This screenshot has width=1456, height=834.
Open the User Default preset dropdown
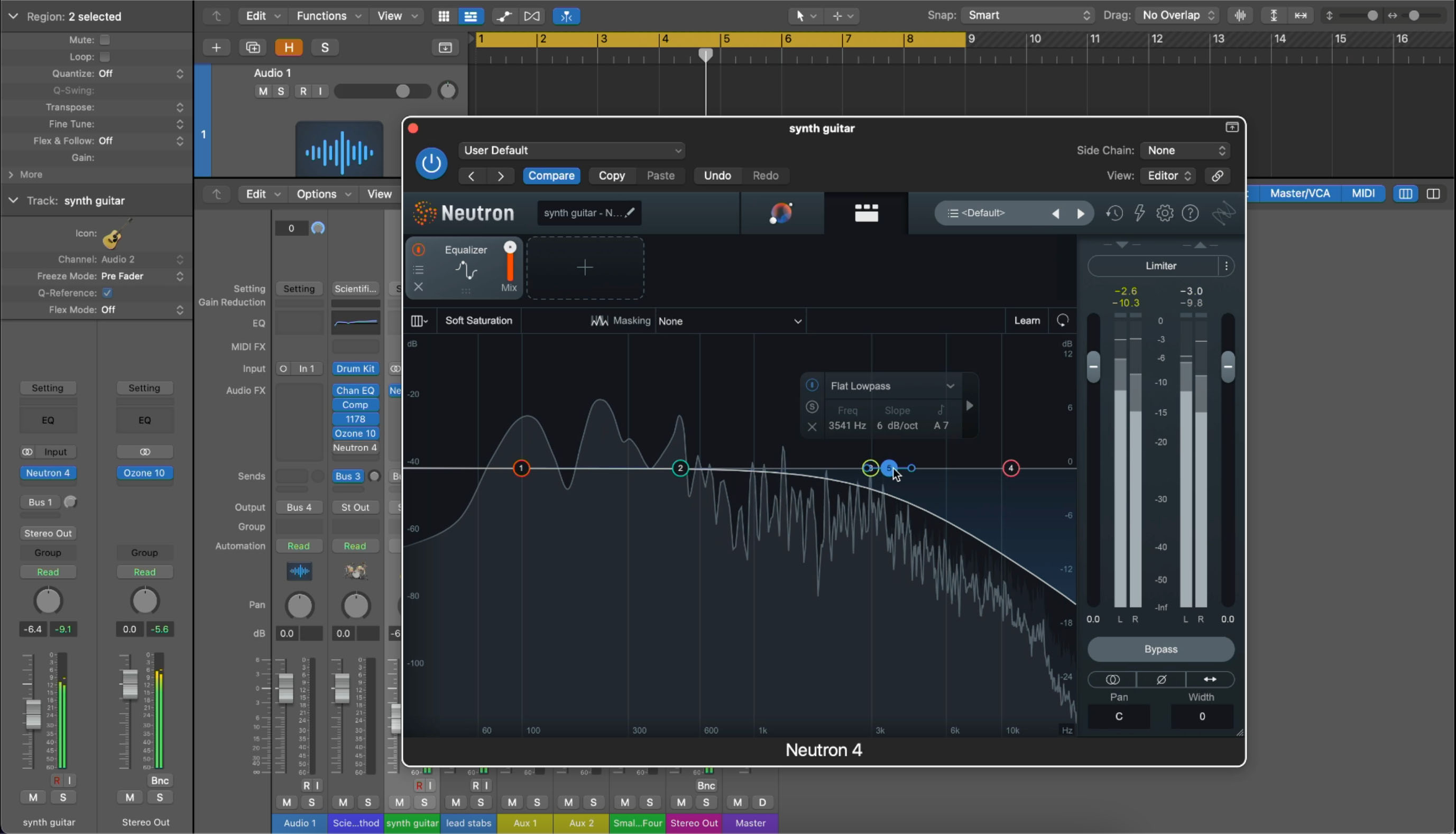click(x=572, y=150)
